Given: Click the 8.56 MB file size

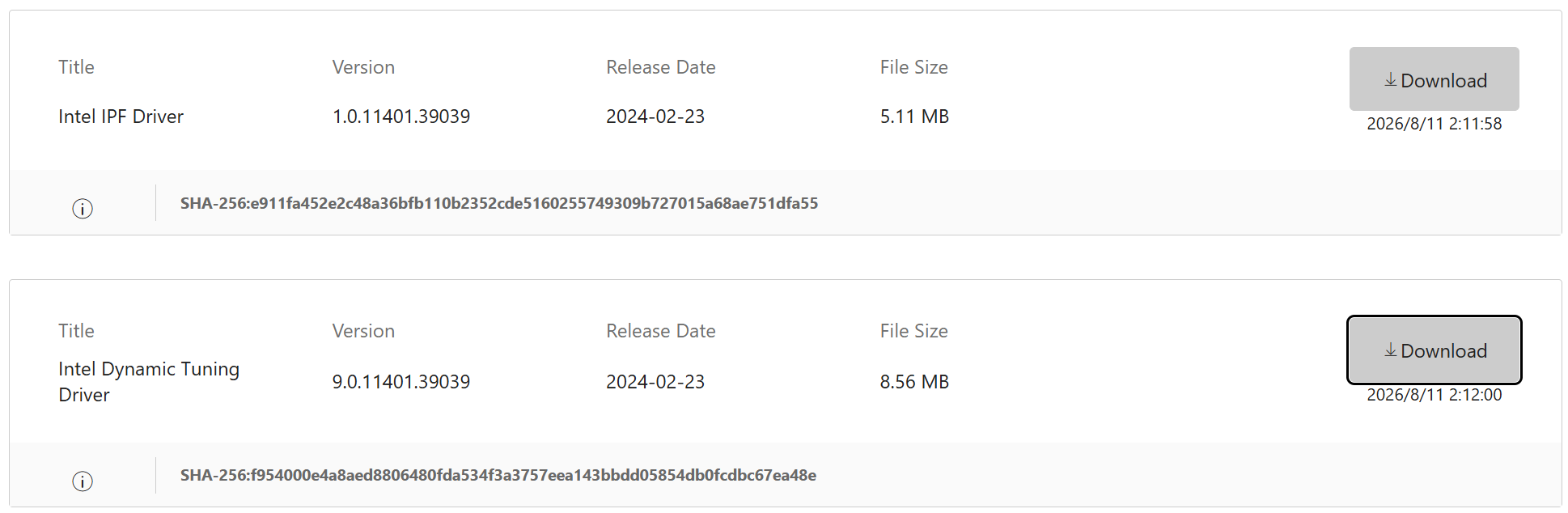Looking at the screenshot, I should (x=914, y=382).
